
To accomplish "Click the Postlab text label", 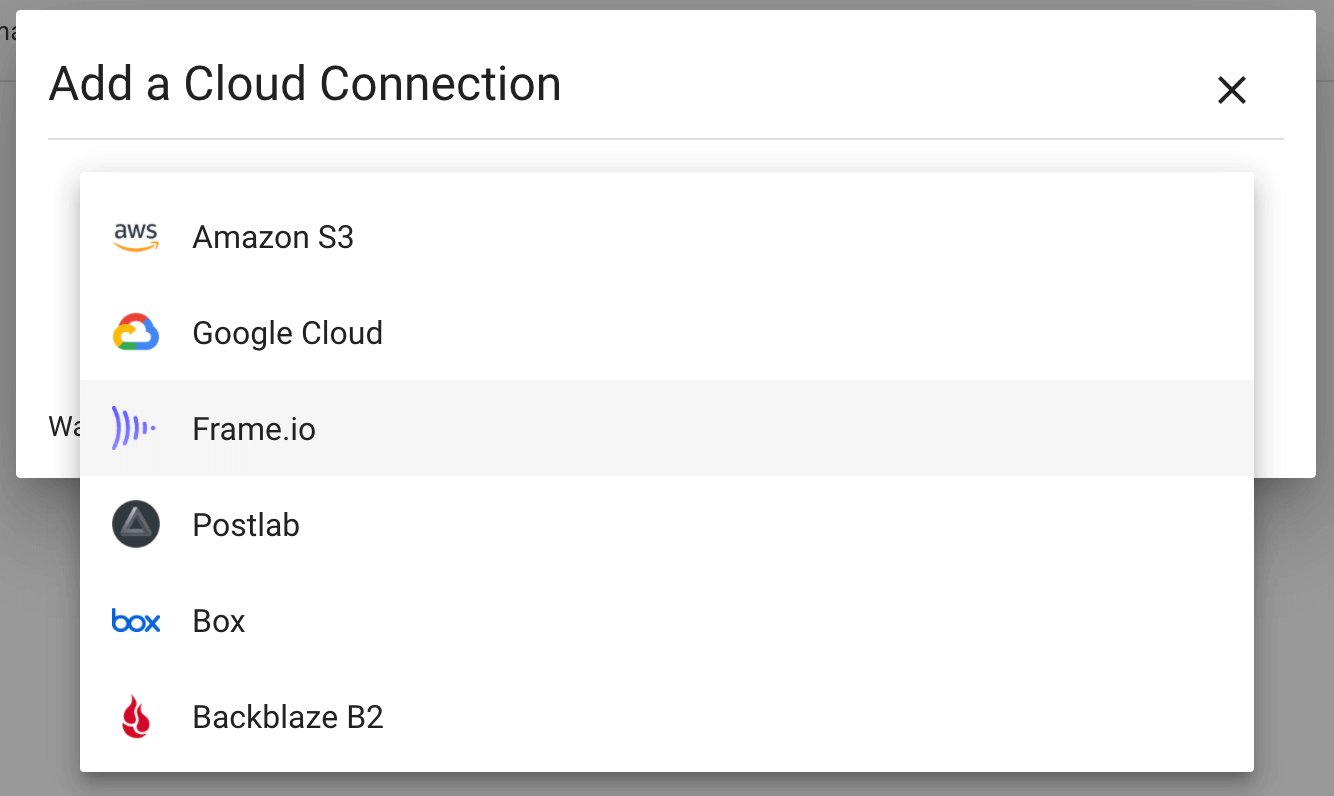I will pyautogui.click(x=246, y=523).
